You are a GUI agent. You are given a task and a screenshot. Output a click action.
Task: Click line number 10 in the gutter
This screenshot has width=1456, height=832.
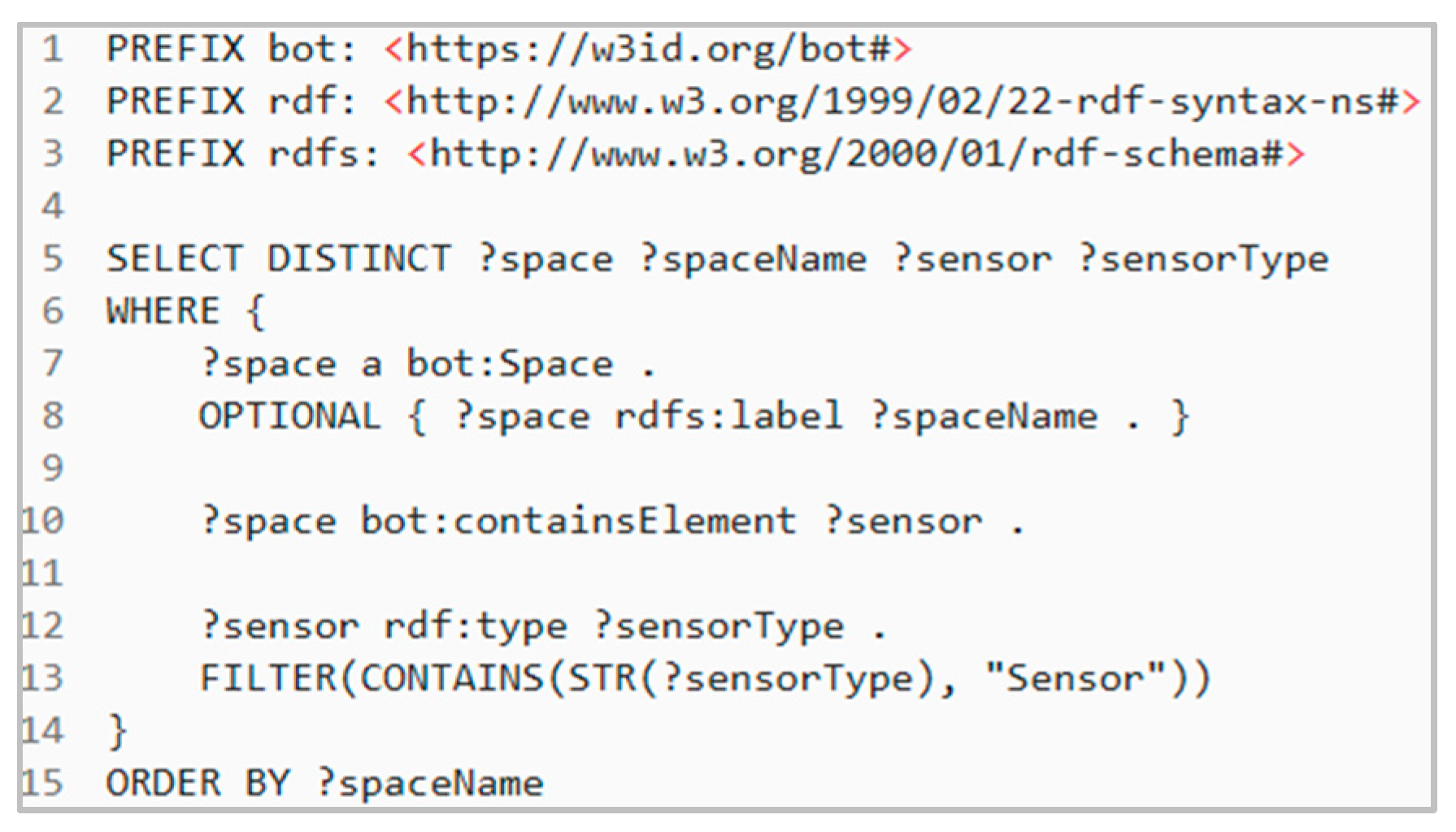pyautogui.click(x=43, y=521)
